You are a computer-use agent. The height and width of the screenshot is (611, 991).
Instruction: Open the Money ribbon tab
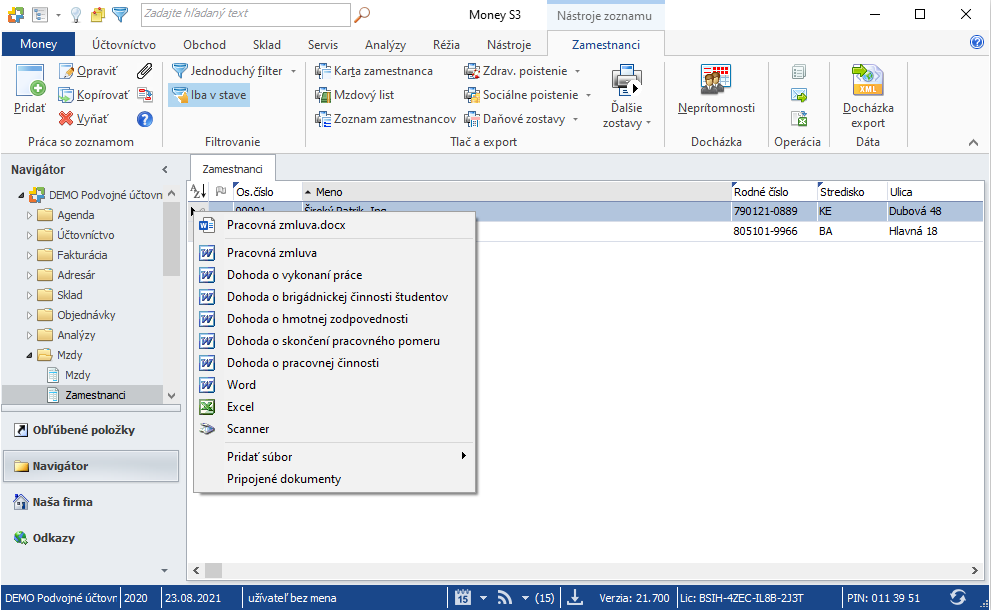point(39,44)
